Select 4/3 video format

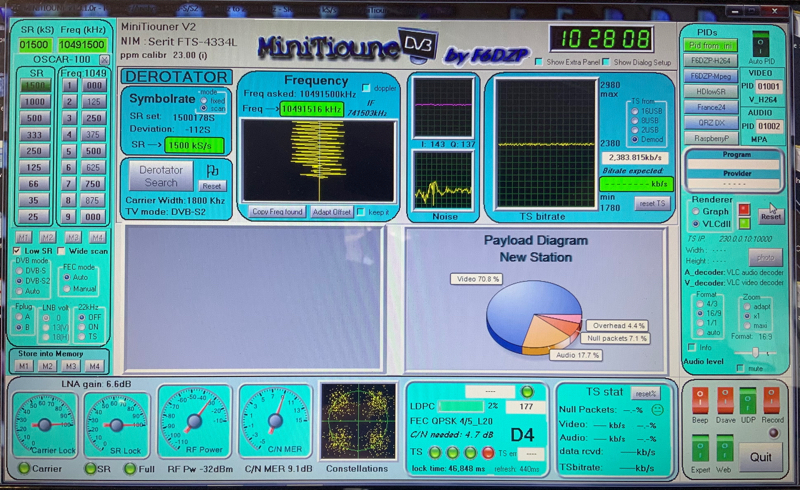[x=700, y=304]
